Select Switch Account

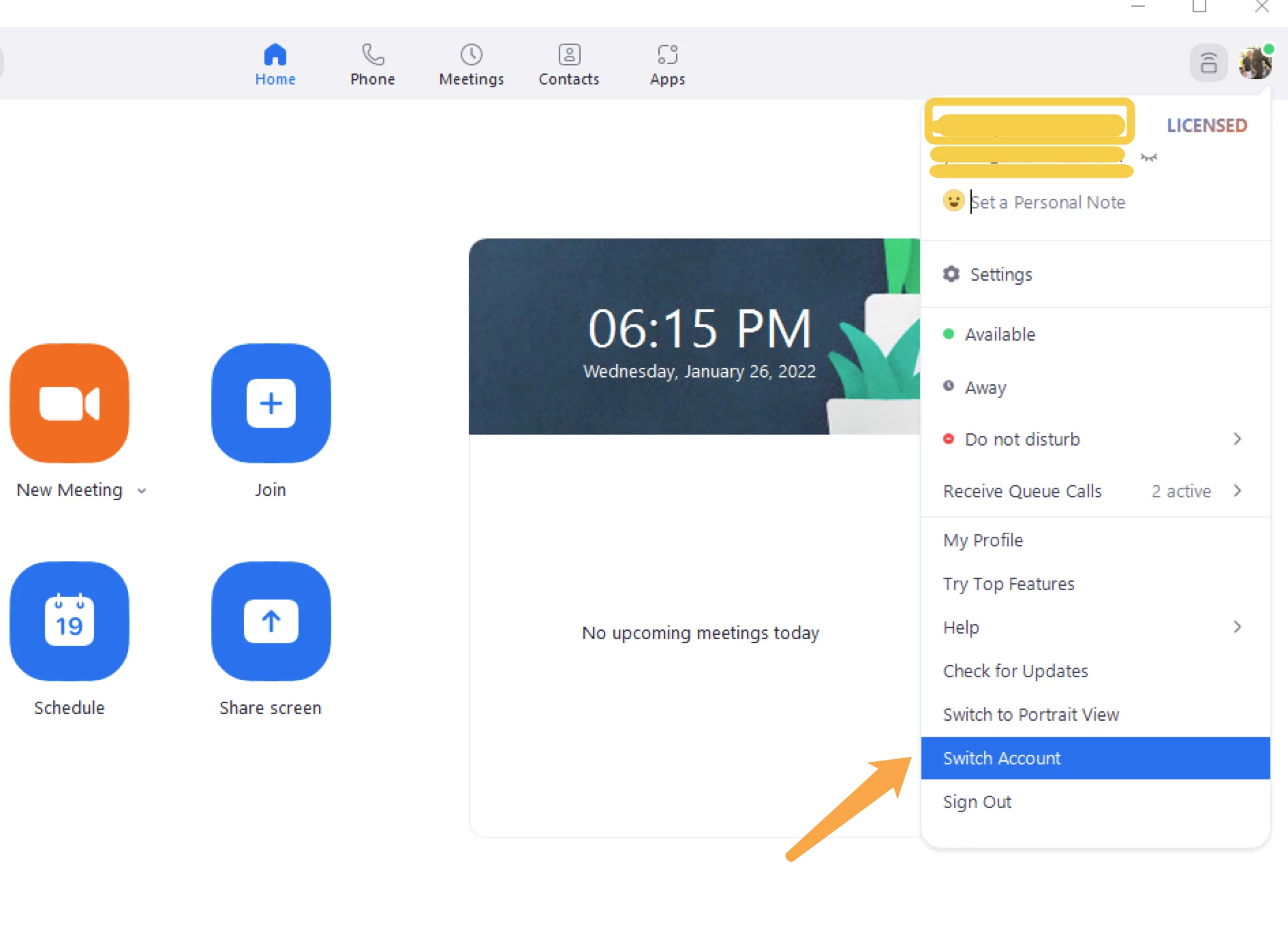[x=1096, y=758]
